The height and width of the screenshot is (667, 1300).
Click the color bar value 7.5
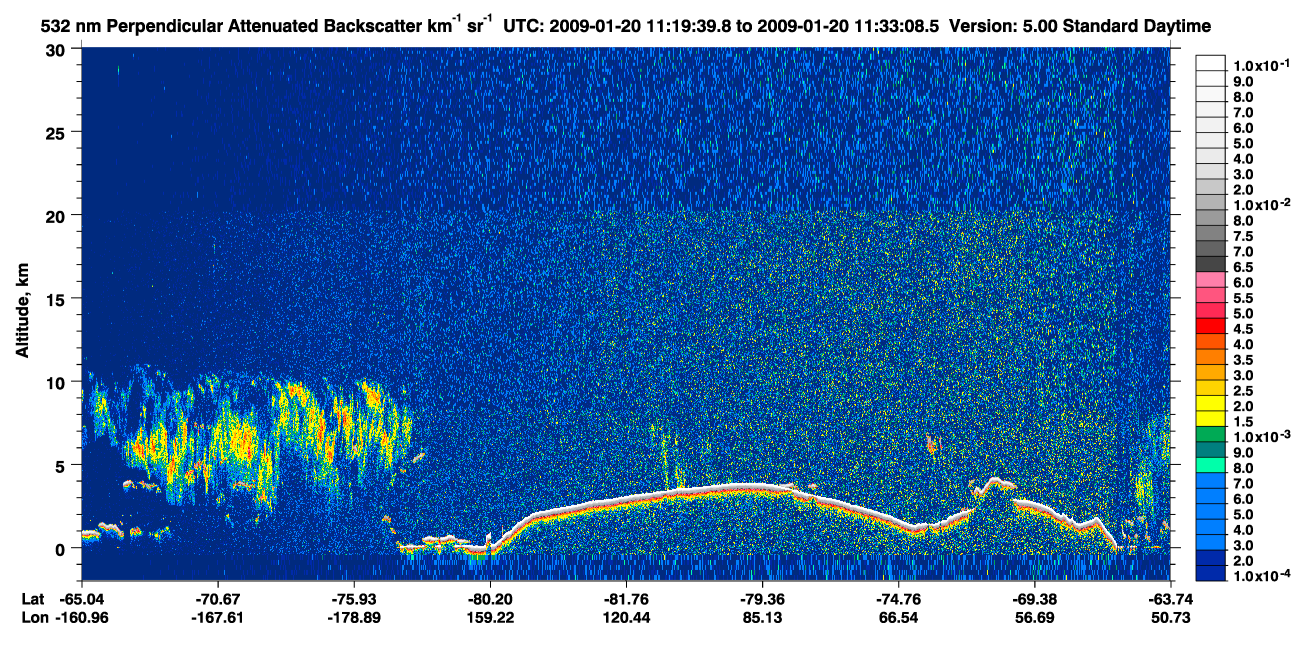1245,236
